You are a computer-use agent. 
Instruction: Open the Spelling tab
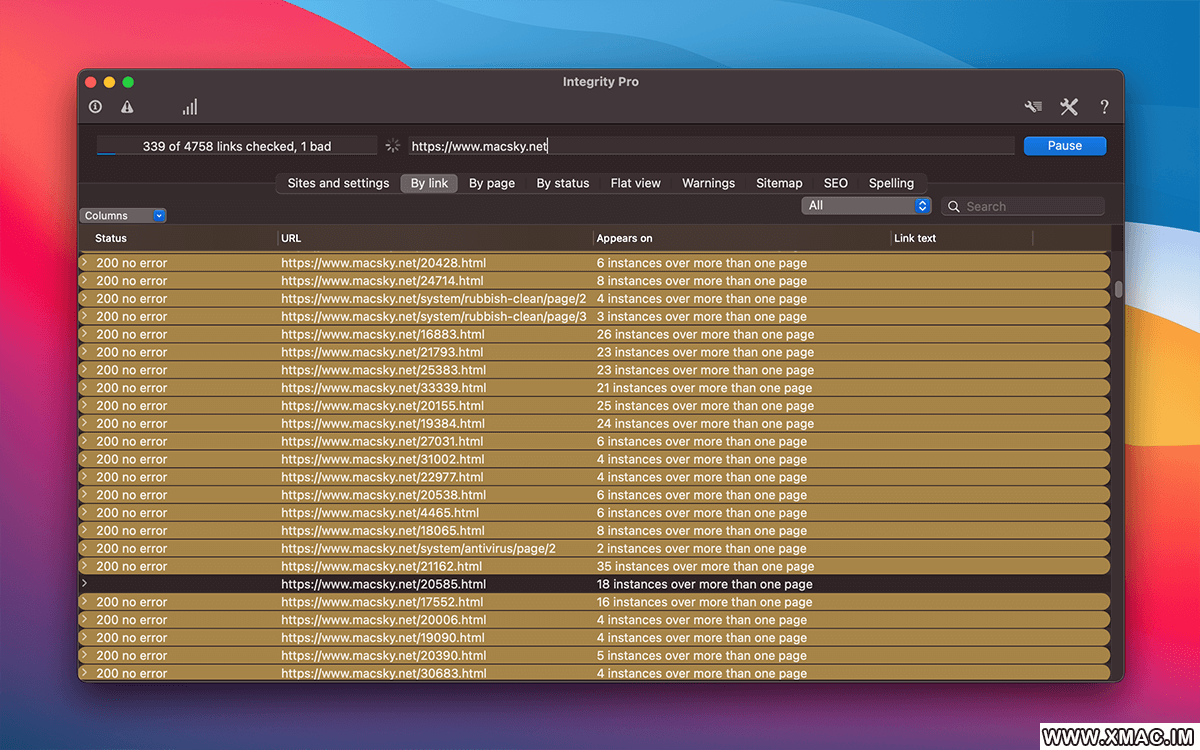click(891, 183)
